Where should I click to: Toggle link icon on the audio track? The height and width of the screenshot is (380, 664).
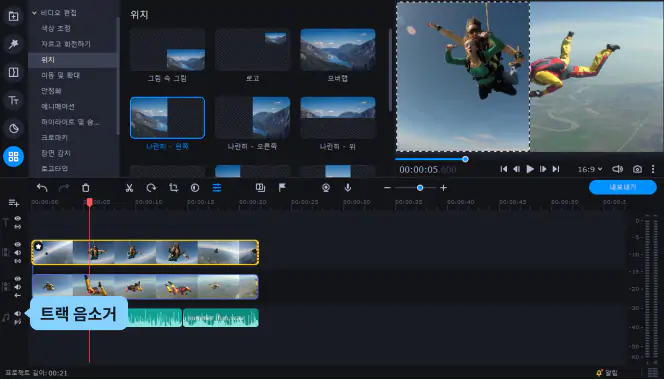[x=17, y=322]
